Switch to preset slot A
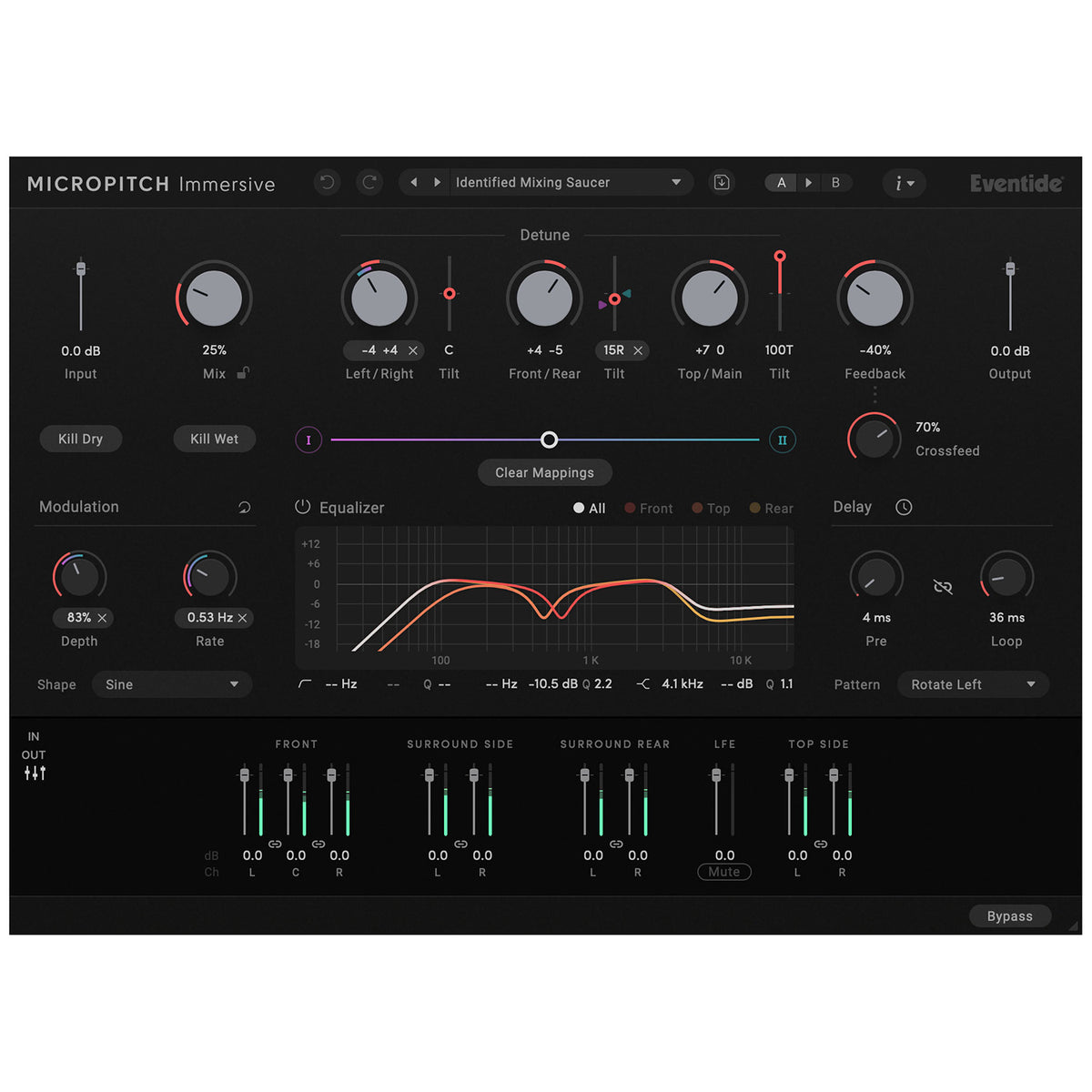 click(x=781, y=183)
